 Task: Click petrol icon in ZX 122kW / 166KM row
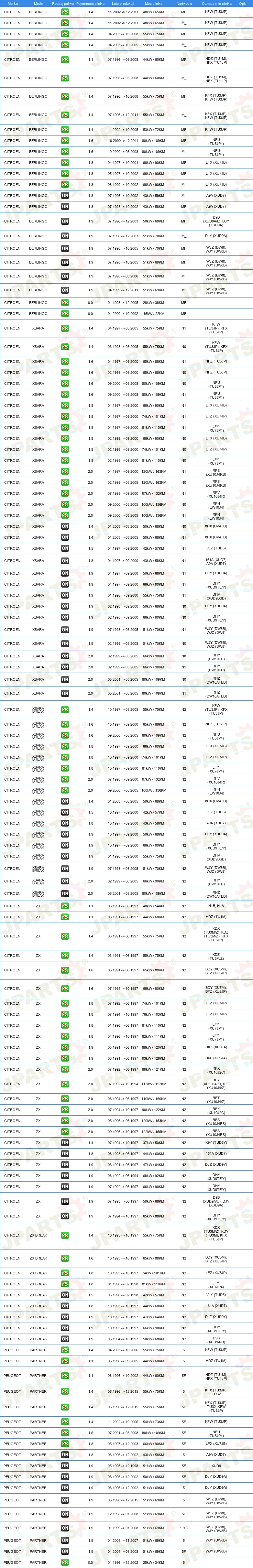(x=65, y=1132)
